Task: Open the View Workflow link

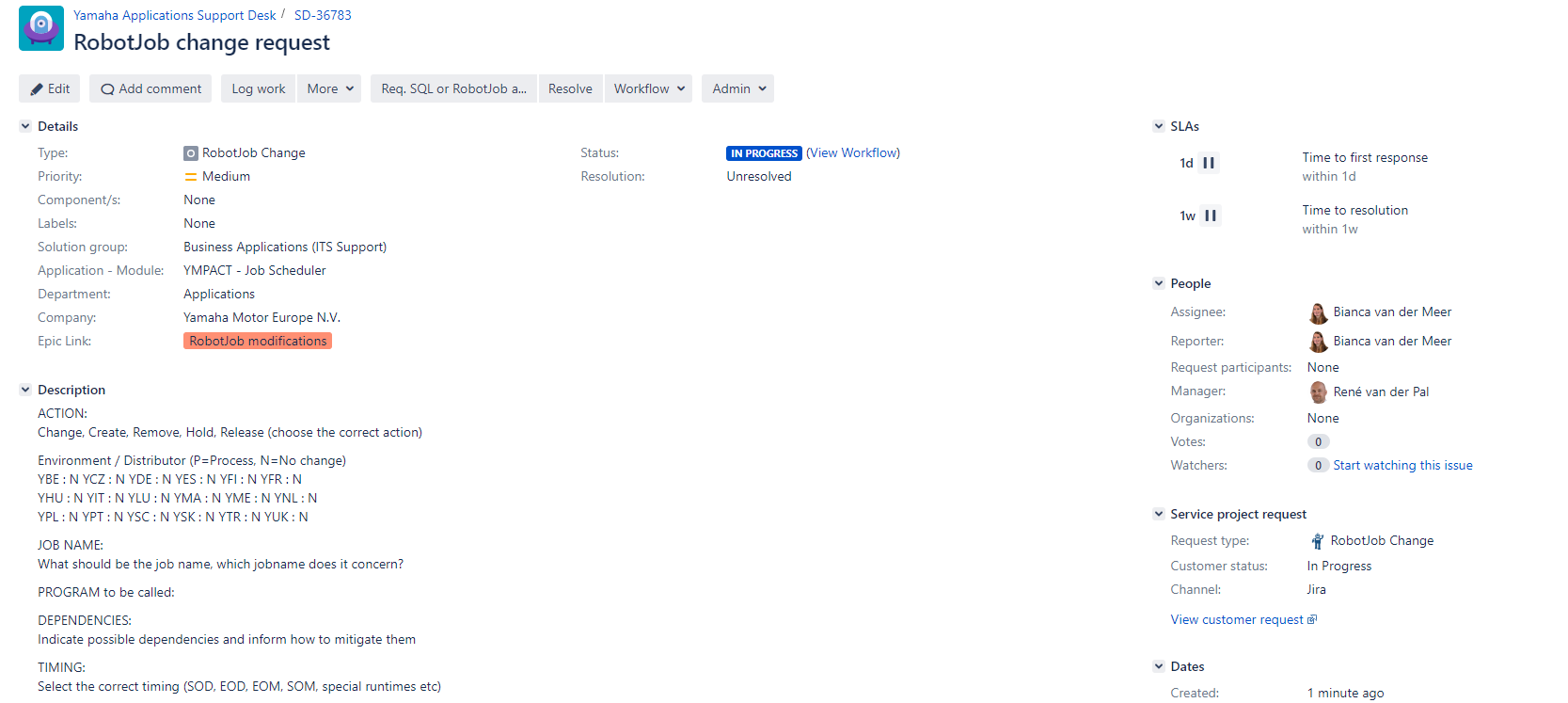Action: pos(853,152)
